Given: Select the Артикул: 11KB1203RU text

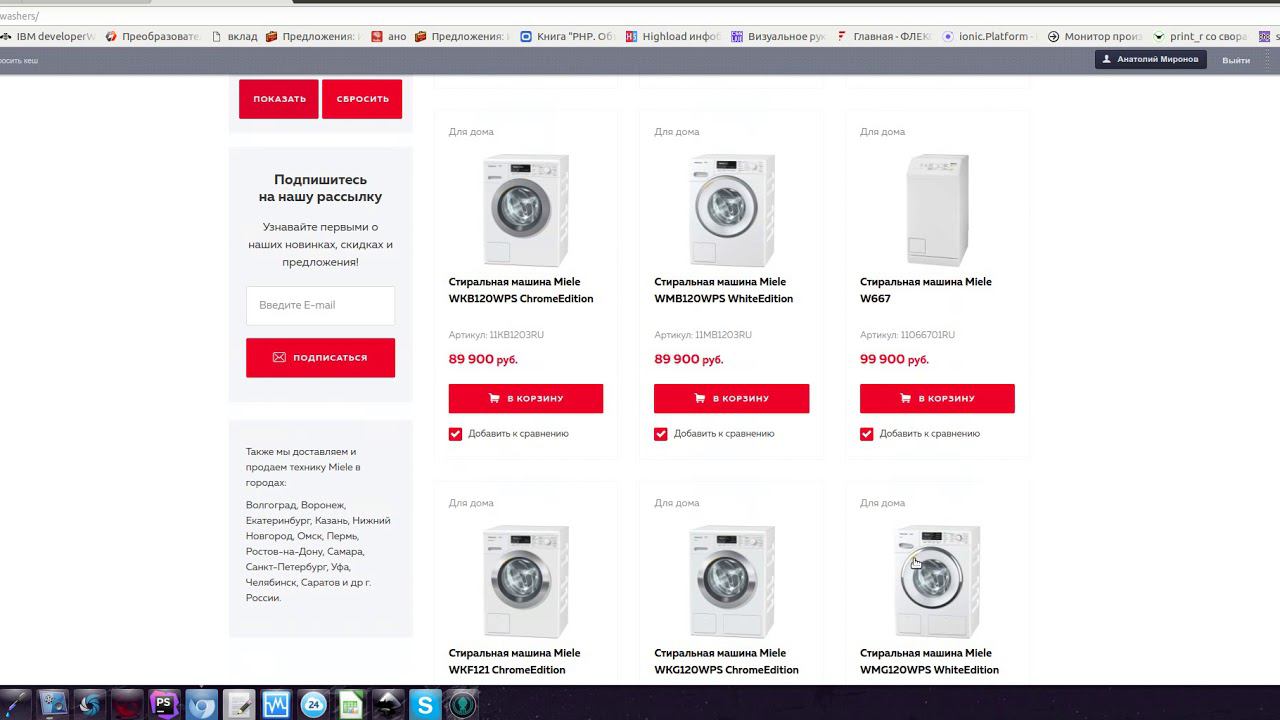Looking at the screenshot, I should click(496, 335).
